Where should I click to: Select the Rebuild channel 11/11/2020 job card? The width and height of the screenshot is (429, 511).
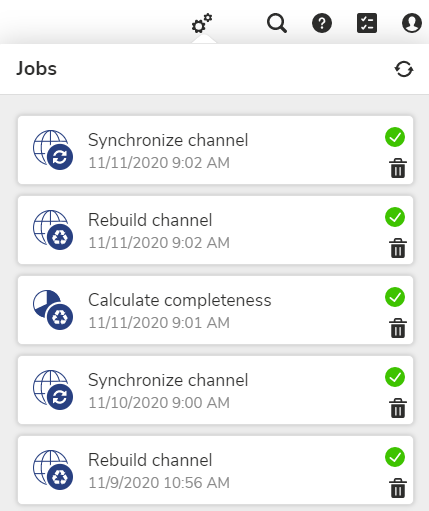pos(215,230)
